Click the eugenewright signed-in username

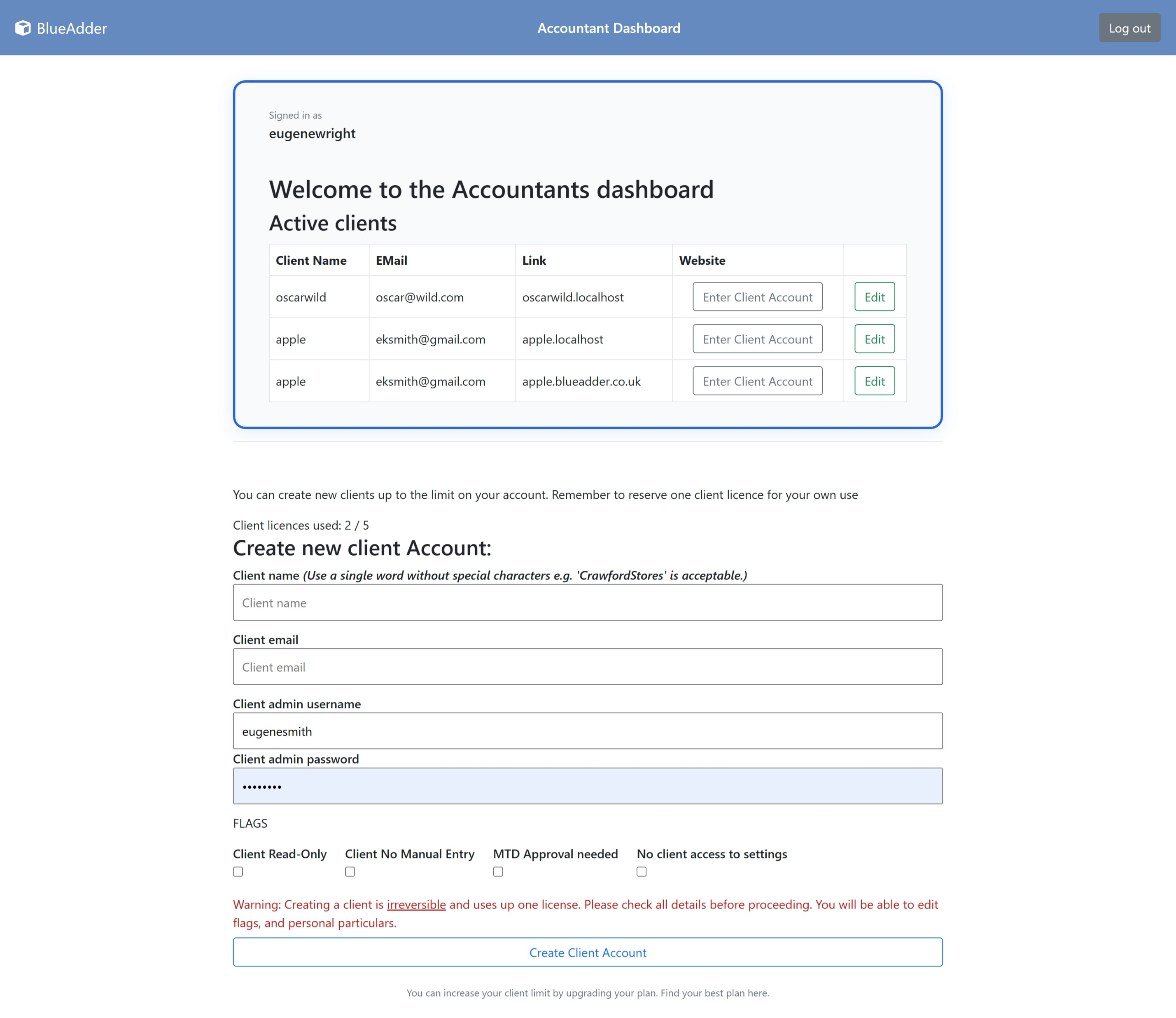(312, 133)
